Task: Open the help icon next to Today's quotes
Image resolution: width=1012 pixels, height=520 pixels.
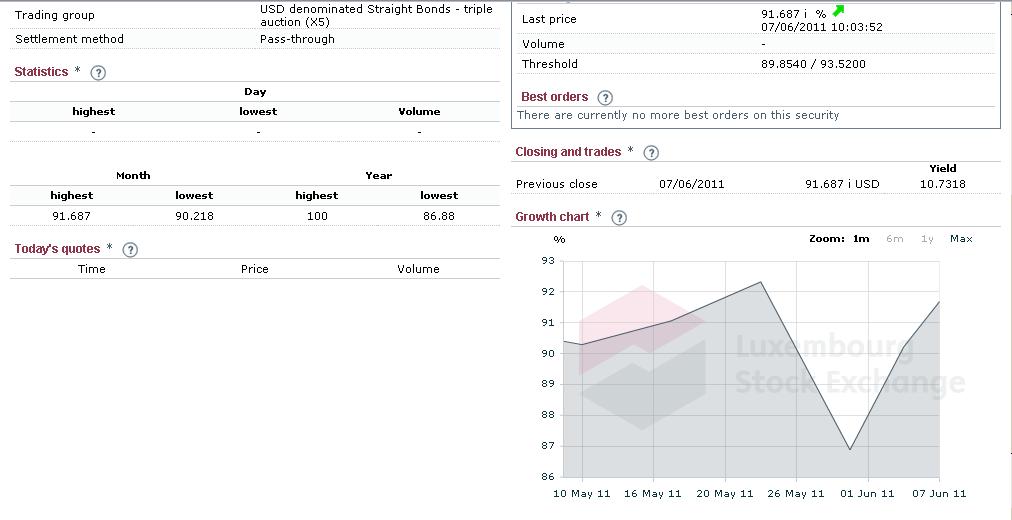Action: click(x=130, y=249)
